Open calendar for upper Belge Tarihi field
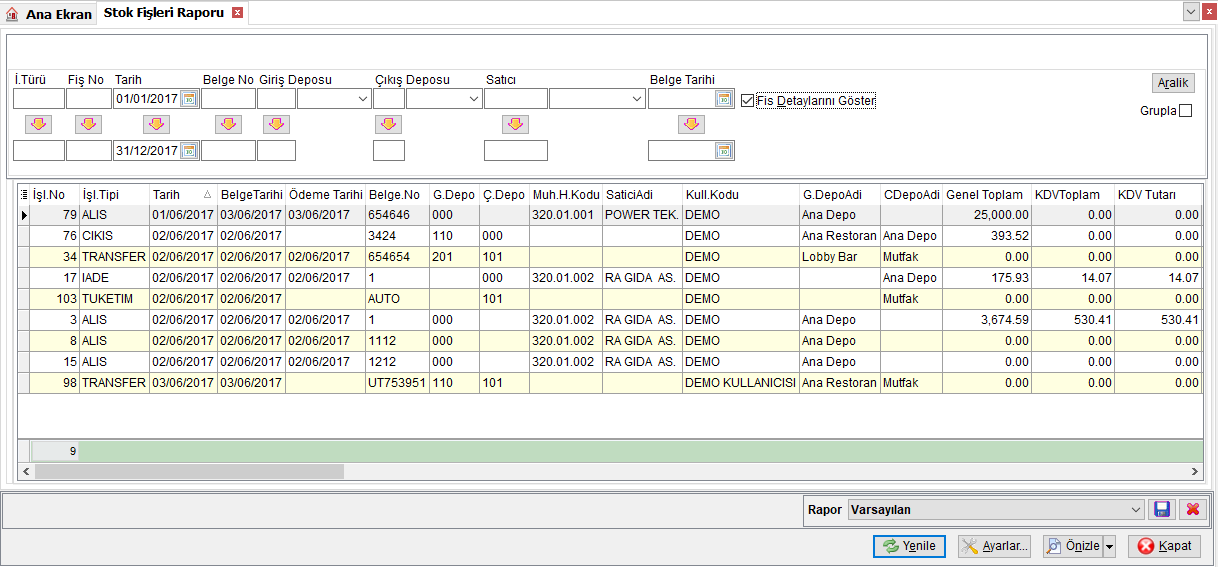The image size is (1219, 567). [x=724, y=98]
